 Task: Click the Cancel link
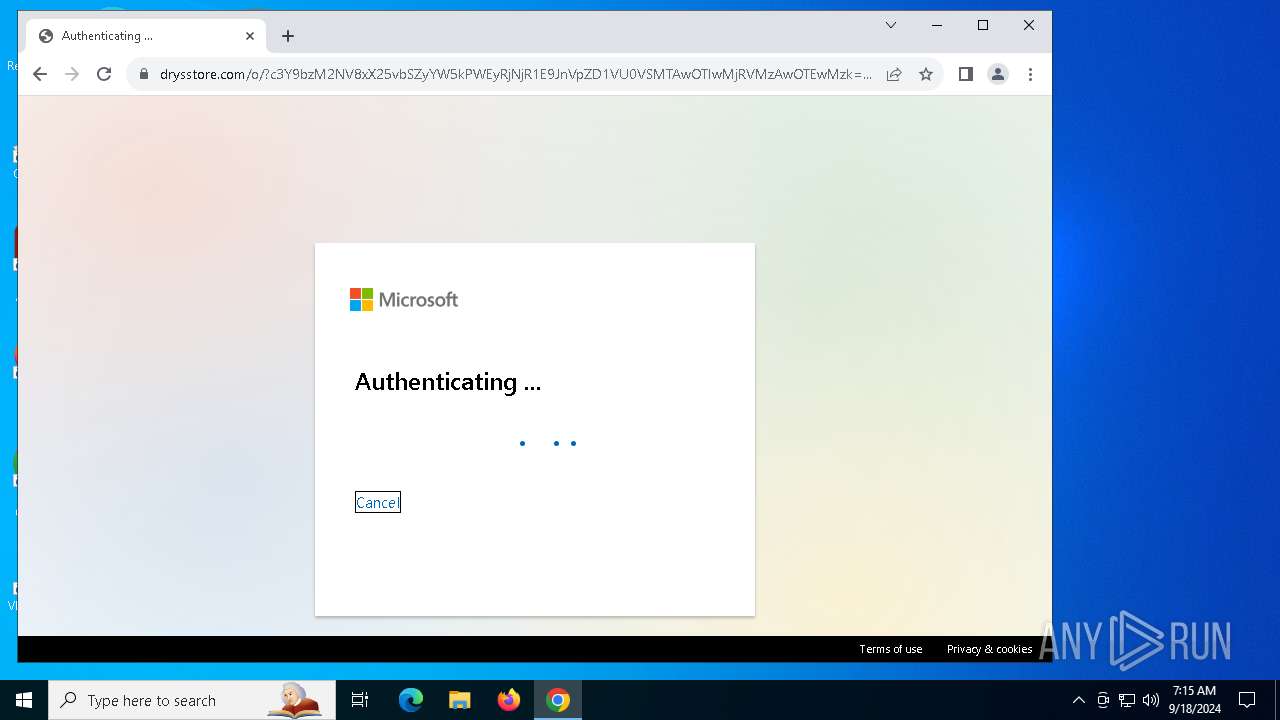tap(378, 503)
